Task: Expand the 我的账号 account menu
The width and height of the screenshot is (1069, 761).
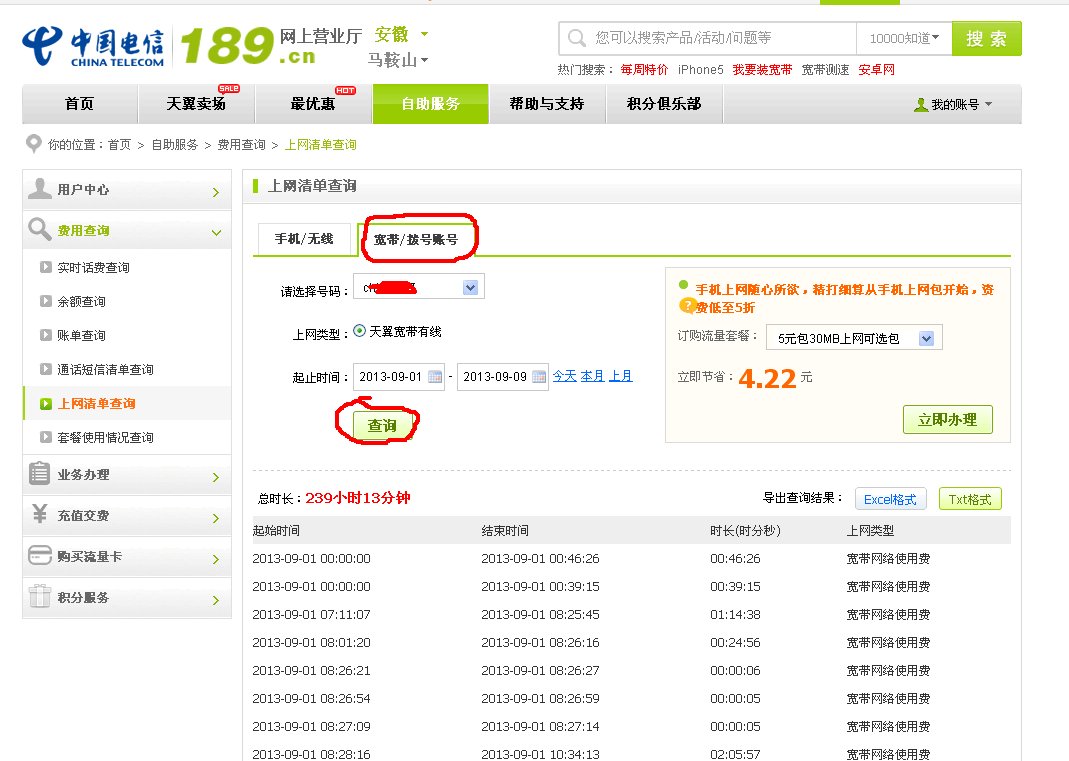Action: (953, 104)
